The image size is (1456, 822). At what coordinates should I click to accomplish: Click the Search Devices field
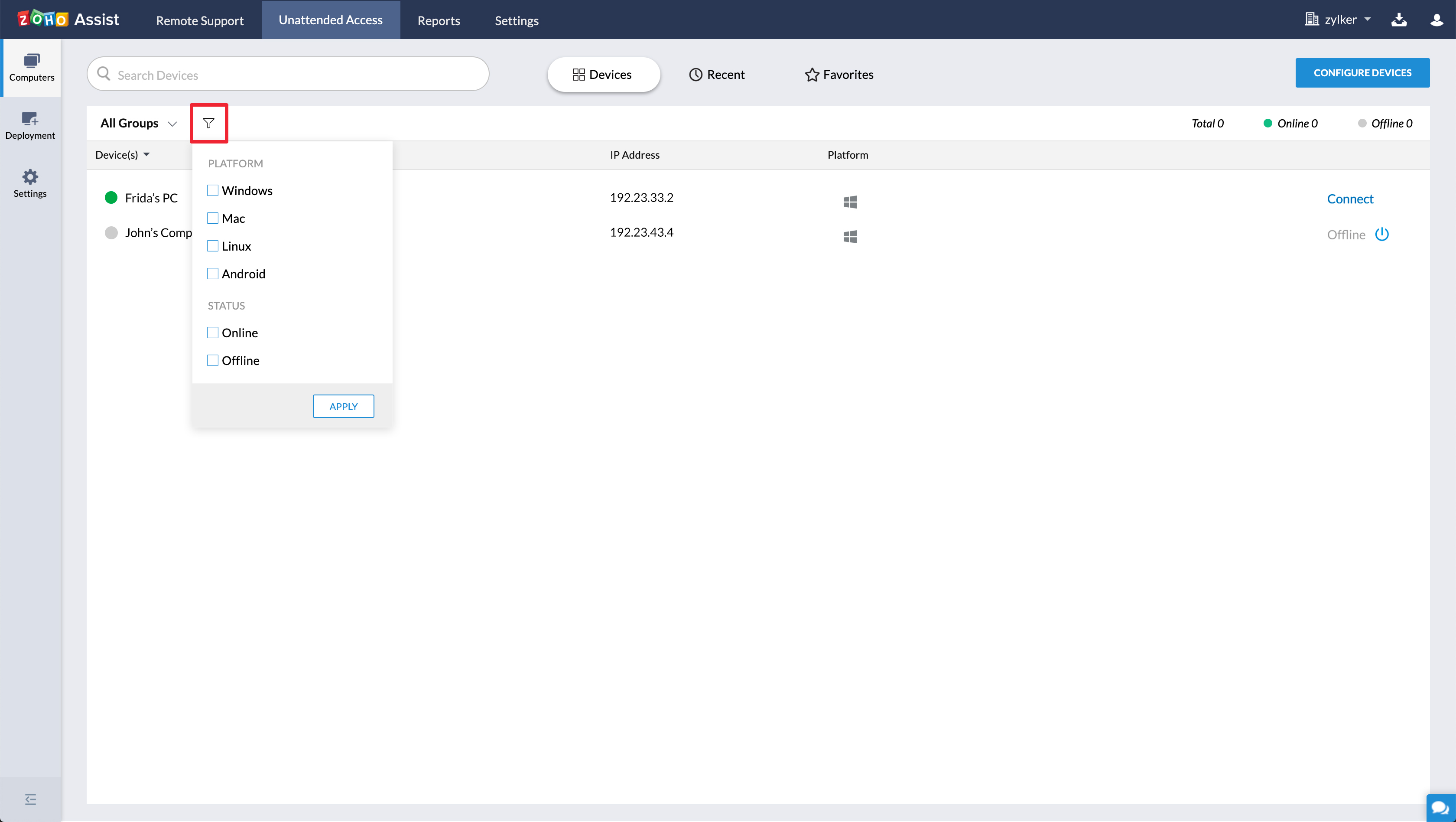click(288, 75)
